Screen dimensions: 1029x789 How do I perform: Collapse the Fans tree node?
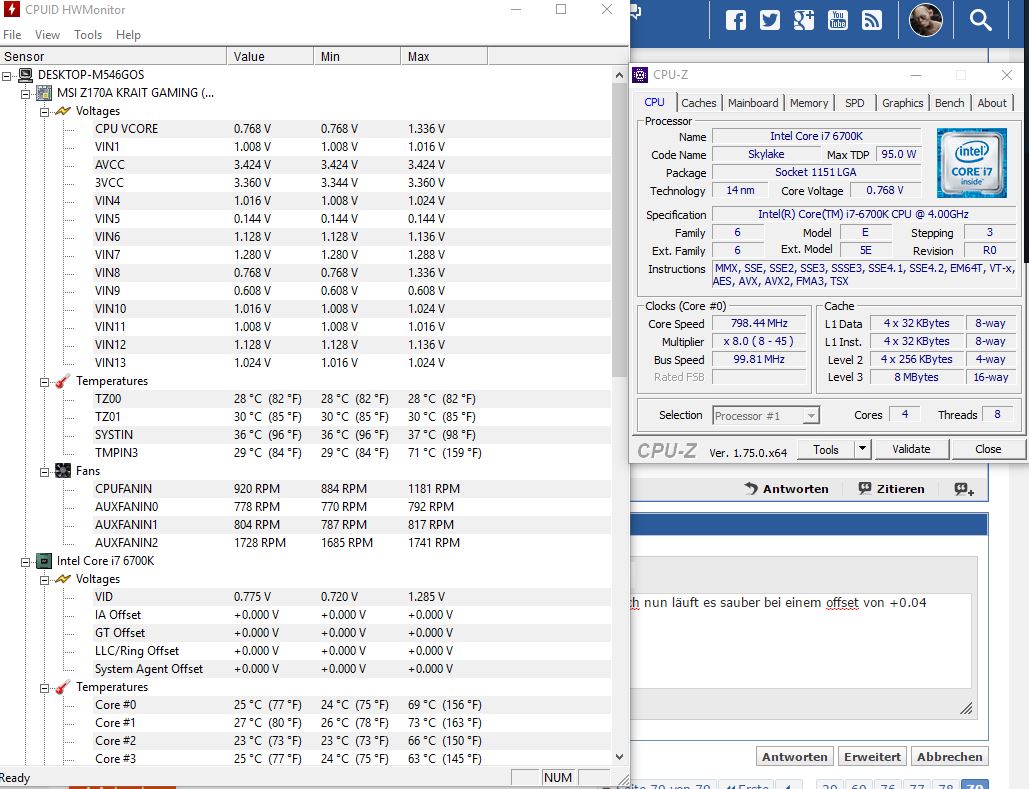(45, 472)
